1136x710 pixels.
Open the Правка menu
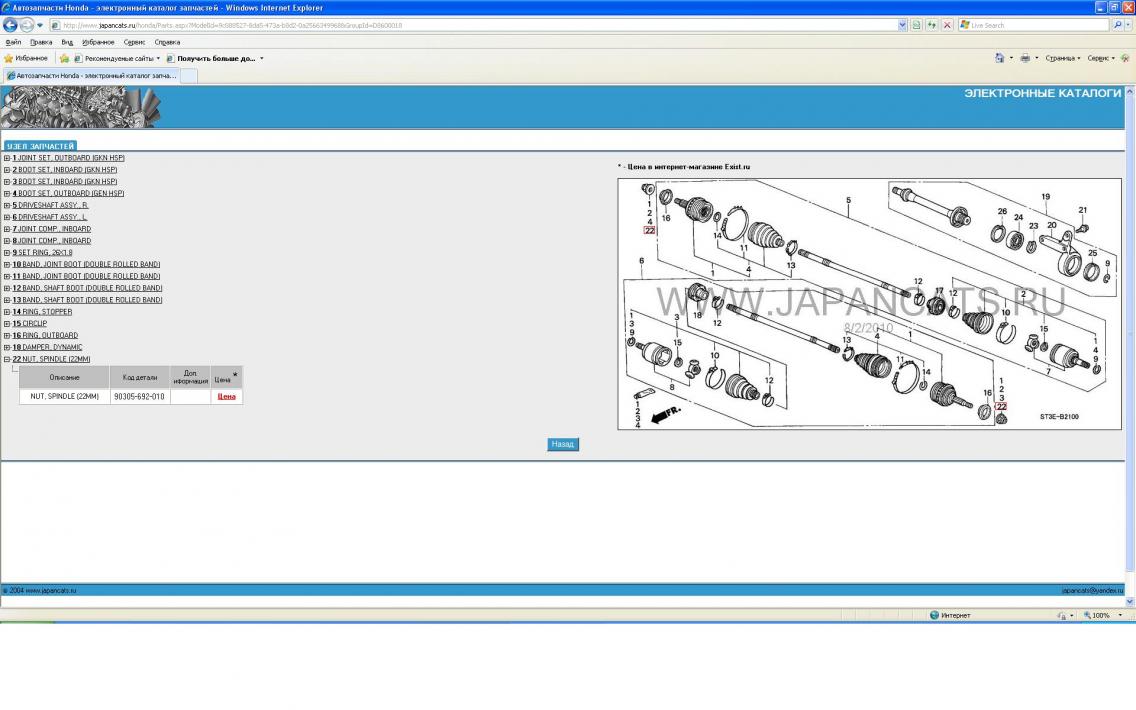(41, 42)
